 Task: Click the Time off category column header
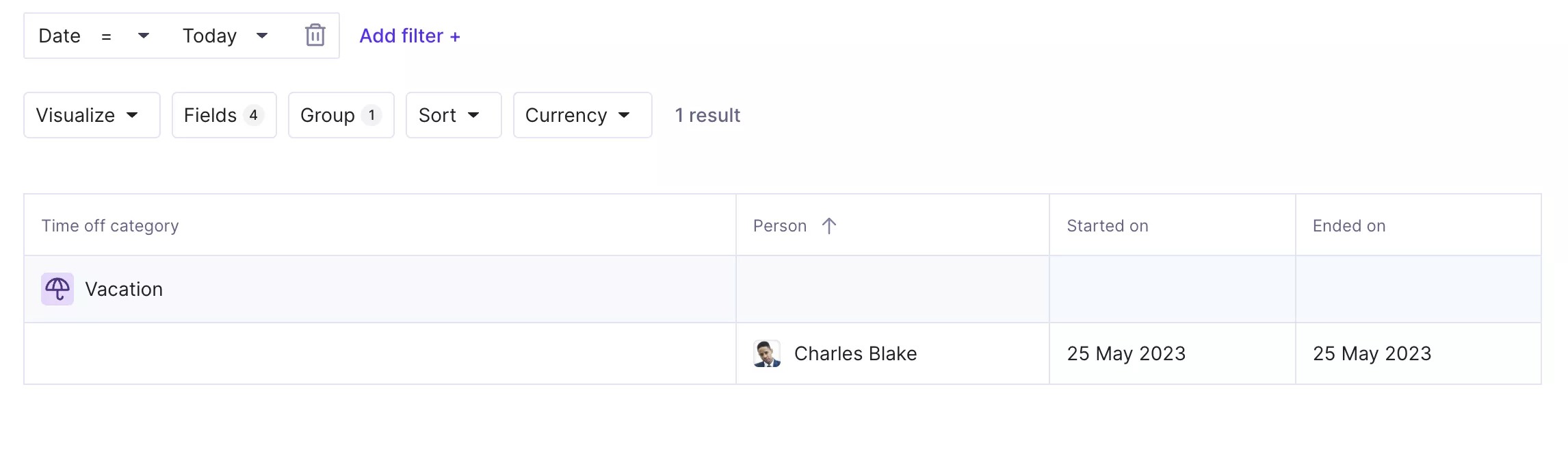click(x=110, y=226)
